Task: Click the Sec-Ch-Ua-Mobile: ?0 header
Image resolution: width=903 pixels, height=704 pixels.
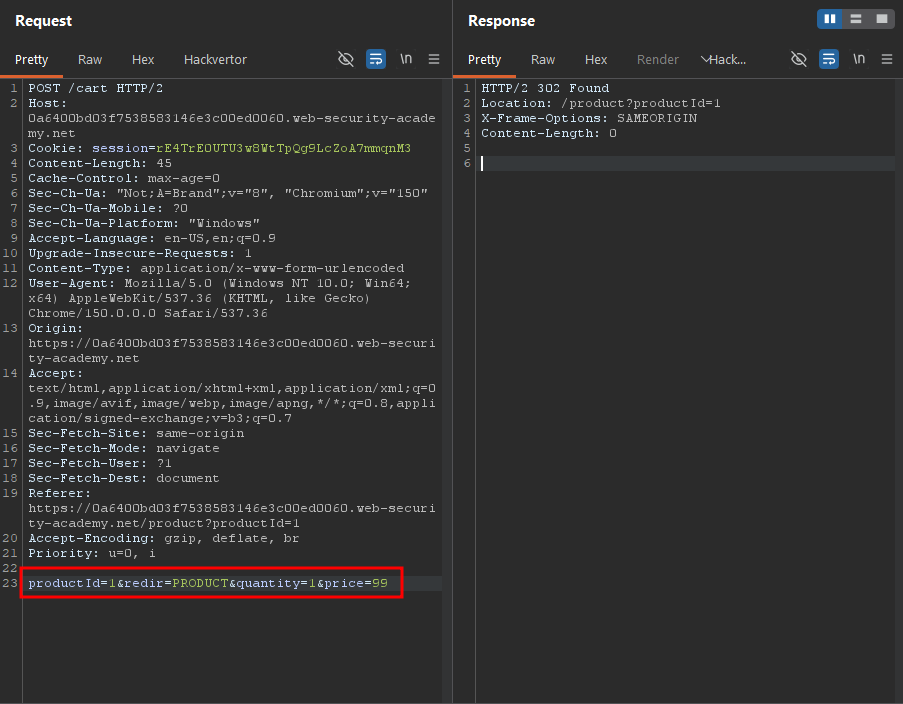Action: click(108, 208)
